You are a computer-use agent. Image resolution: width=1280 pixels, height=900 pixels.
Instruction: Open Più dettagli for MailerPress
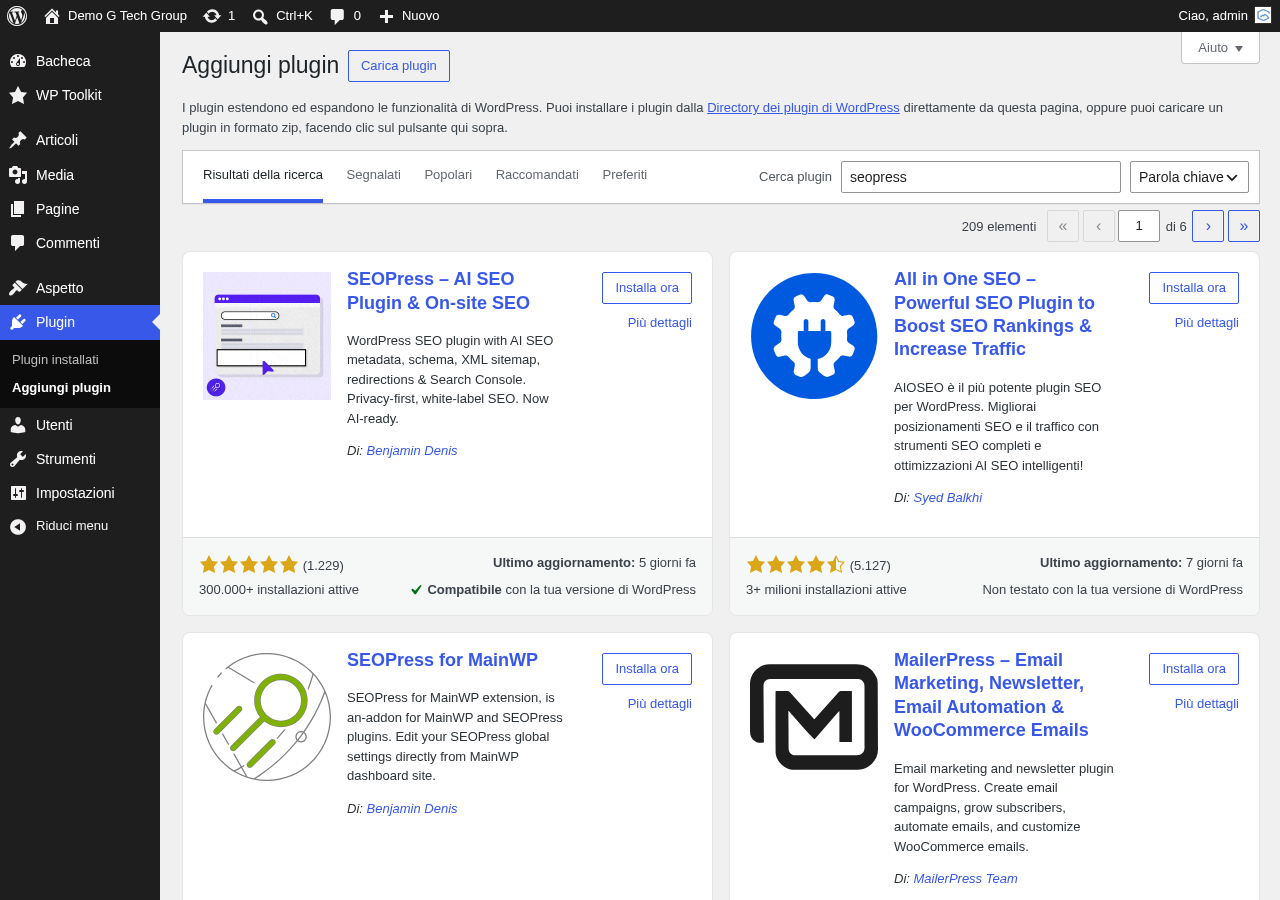(1207, 703)
